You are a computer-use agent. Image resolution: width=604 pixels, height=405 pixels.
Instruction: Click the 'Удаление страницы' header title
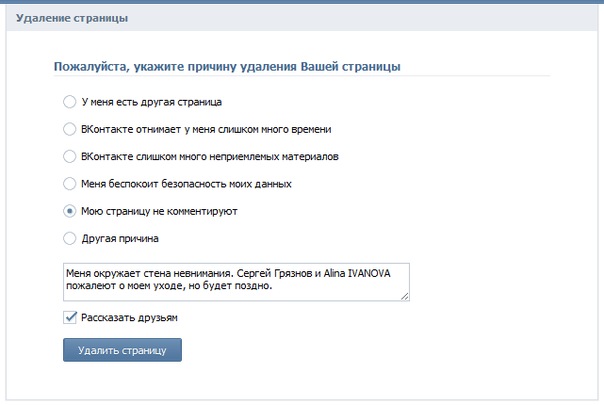(x=72, y=18)
